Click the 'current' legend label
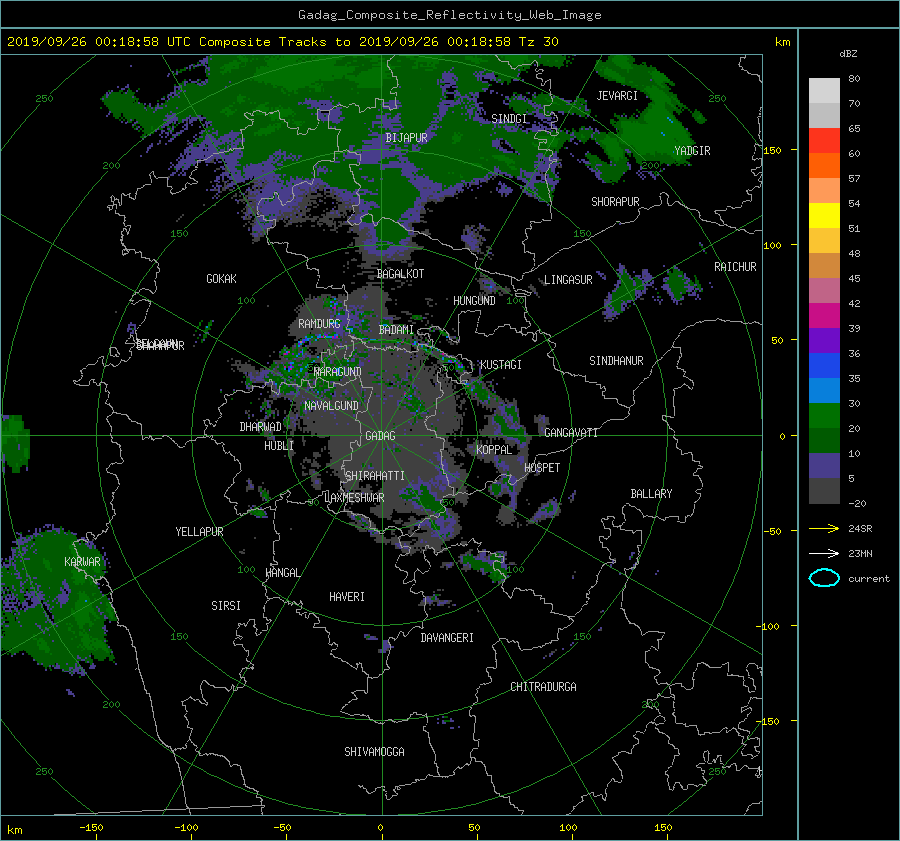Viewport: 900px width, 841px height. (x=869, y=579)
